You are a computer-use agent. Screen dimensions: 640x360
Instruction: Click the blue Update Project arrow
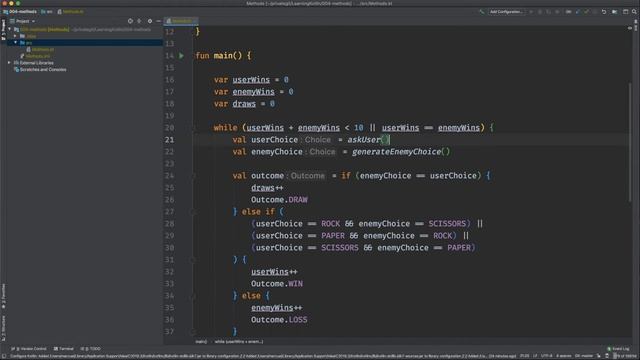578,12
